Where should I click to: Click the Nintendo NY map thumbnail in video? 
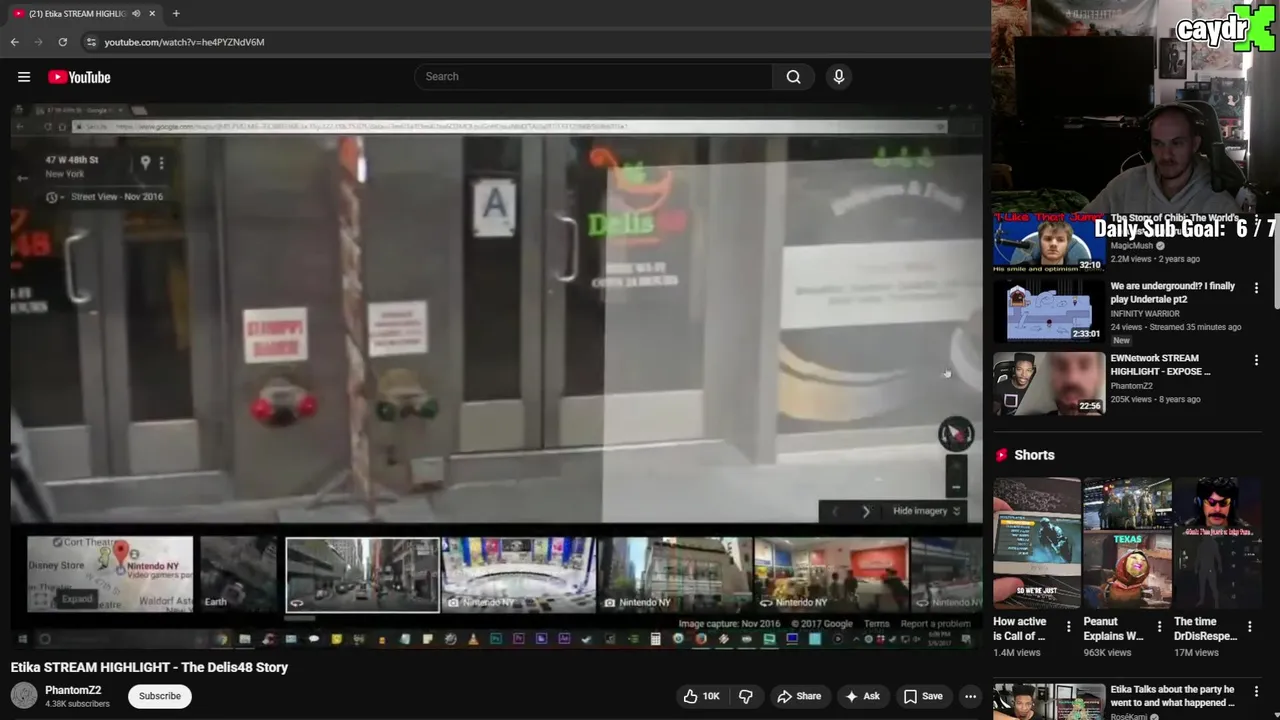coord(110,574)
